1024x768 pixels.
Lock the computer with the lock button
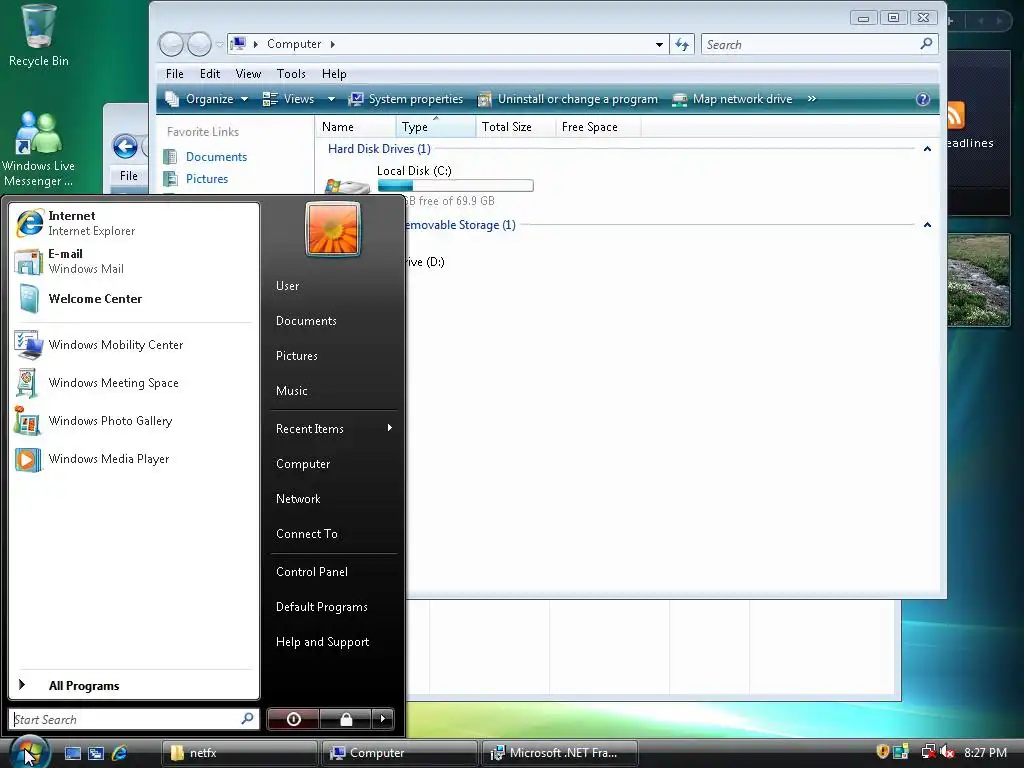(x=345, y=719)
